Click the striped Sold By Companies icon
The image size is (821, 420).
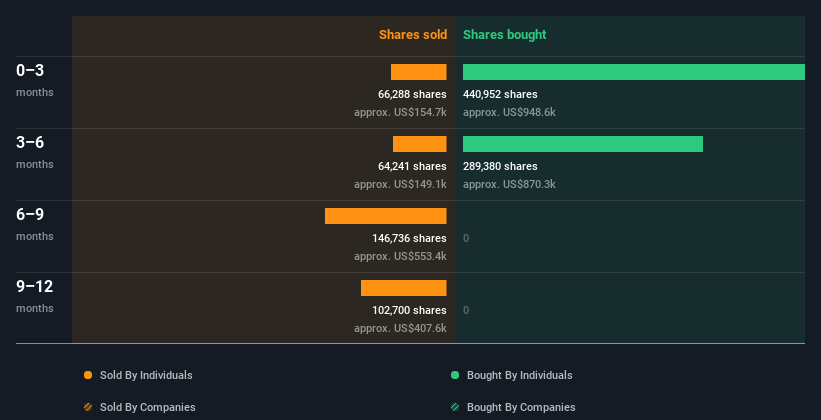(x=88, y=407)
